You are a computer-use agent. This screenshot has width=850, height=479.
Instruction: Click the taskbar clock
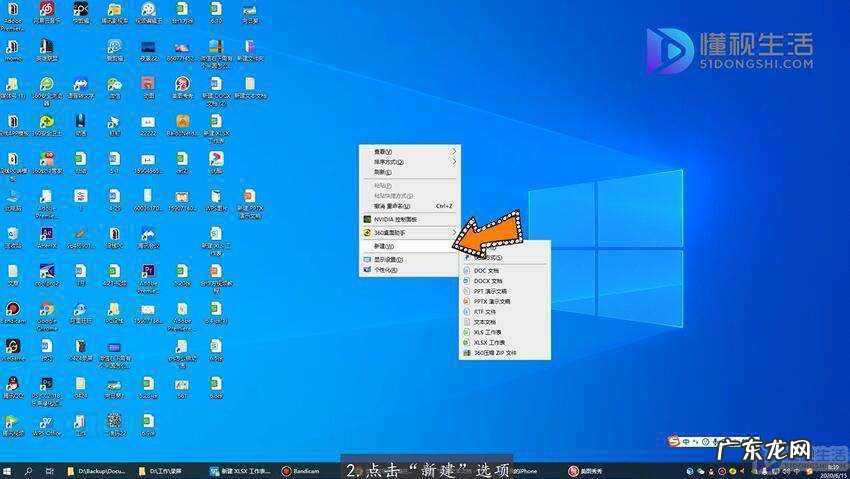coord(832,470)
